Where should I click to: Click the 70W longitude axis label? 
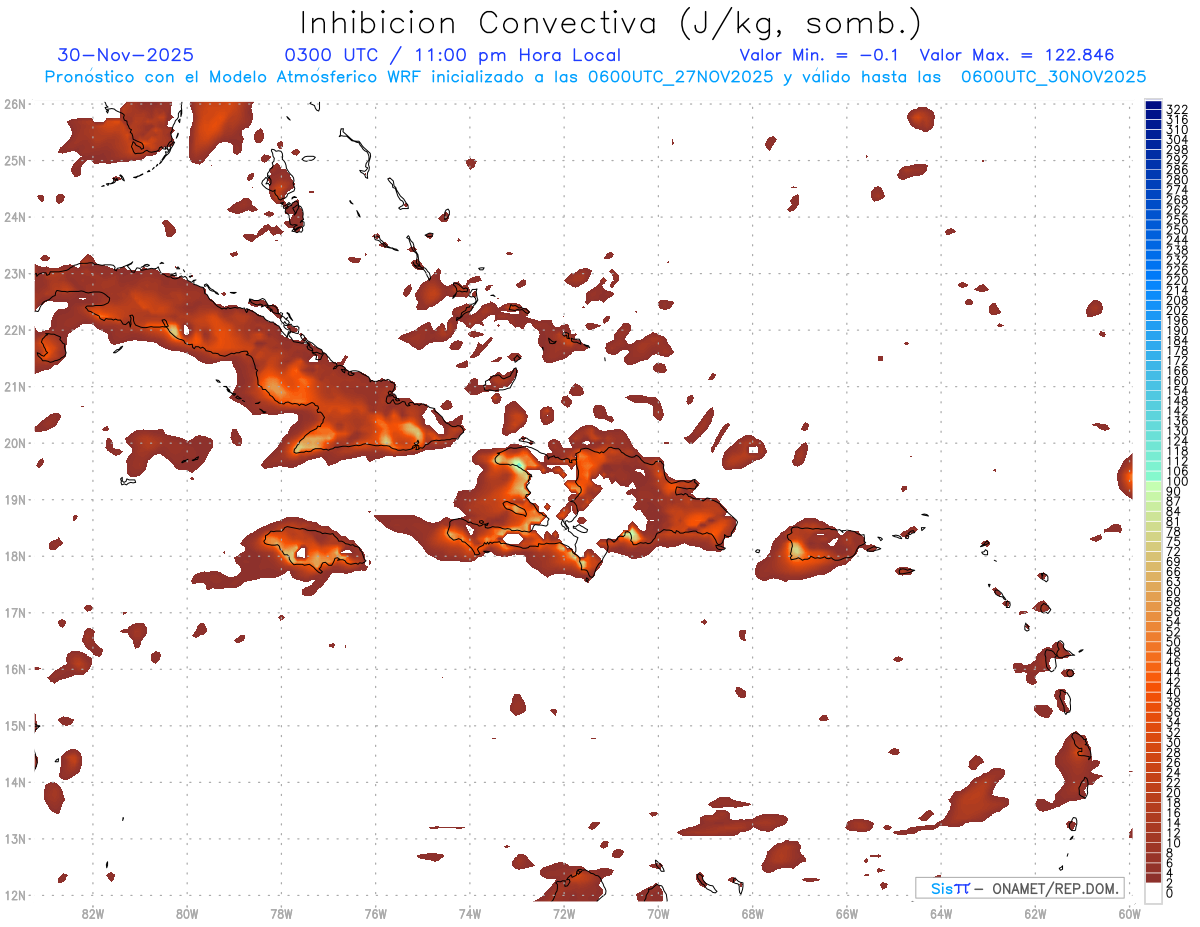coord(658,913)
